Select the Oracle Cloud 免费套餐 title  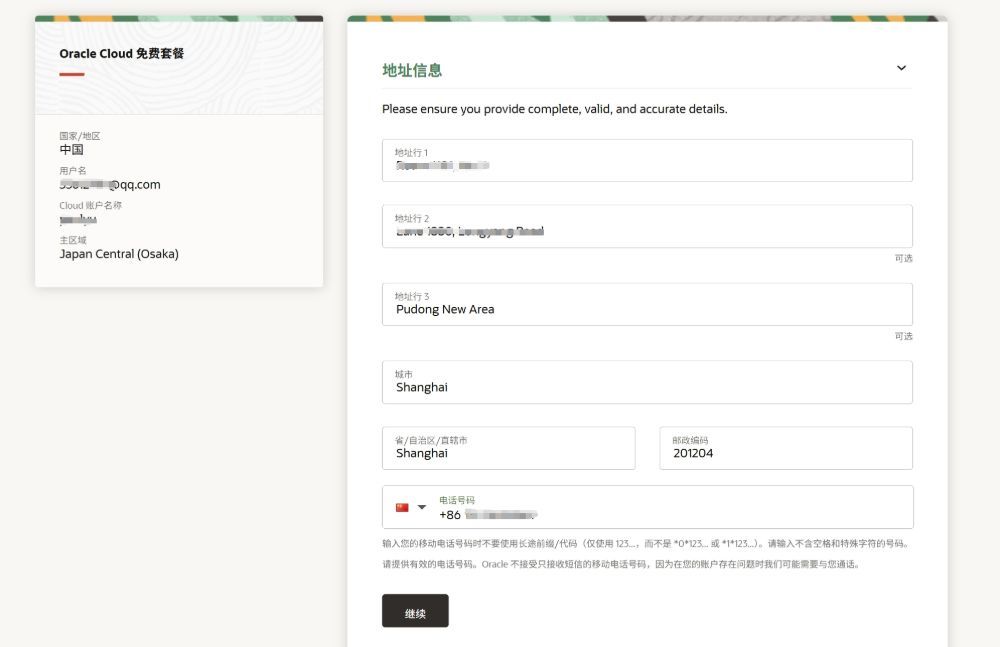[x=121, y=54]
